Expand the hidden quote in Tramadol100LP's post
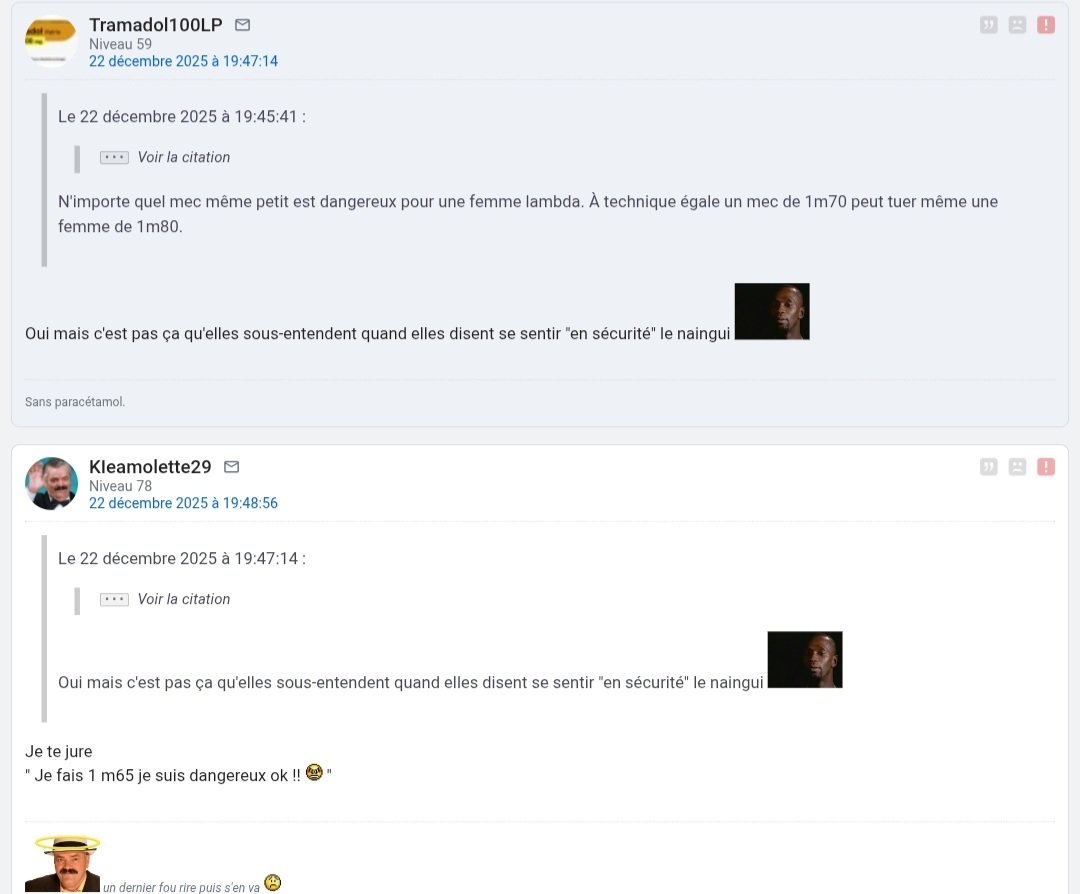This screenshot has width=1080, height=894. 114,158
